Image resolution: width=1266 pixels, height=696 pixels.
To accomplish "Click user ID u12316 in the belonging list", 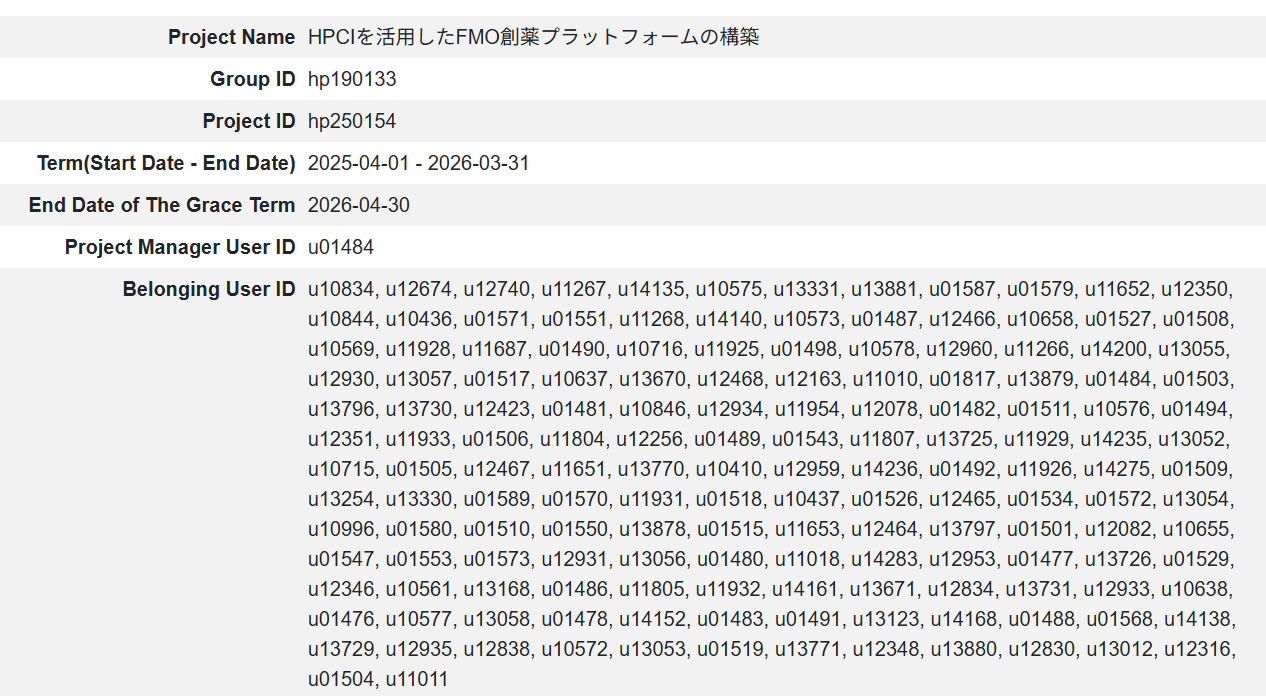I will (1197, 650).
